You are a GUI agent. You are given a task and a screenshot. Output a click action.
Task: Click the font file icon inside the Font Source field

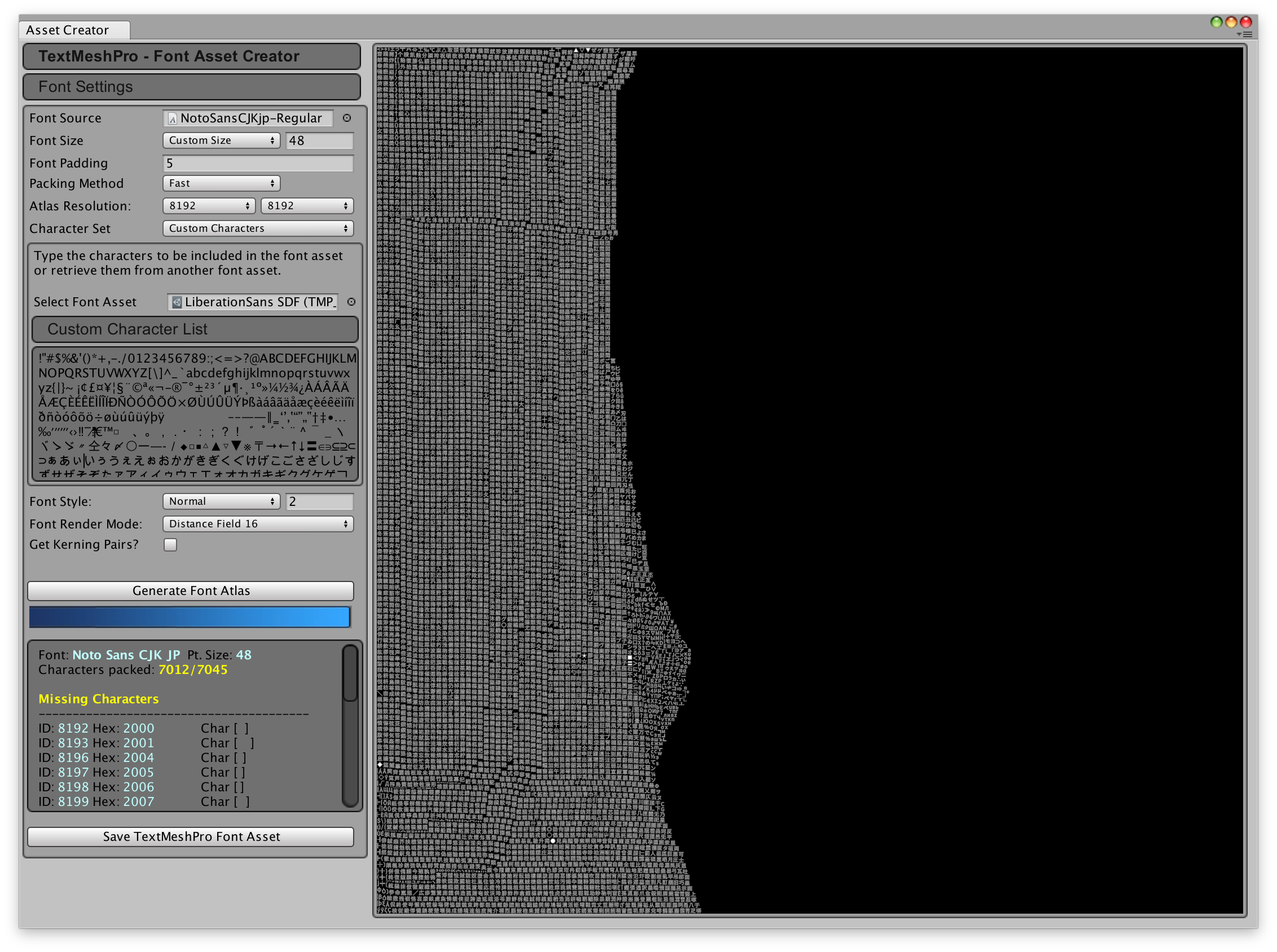(173, 118)
